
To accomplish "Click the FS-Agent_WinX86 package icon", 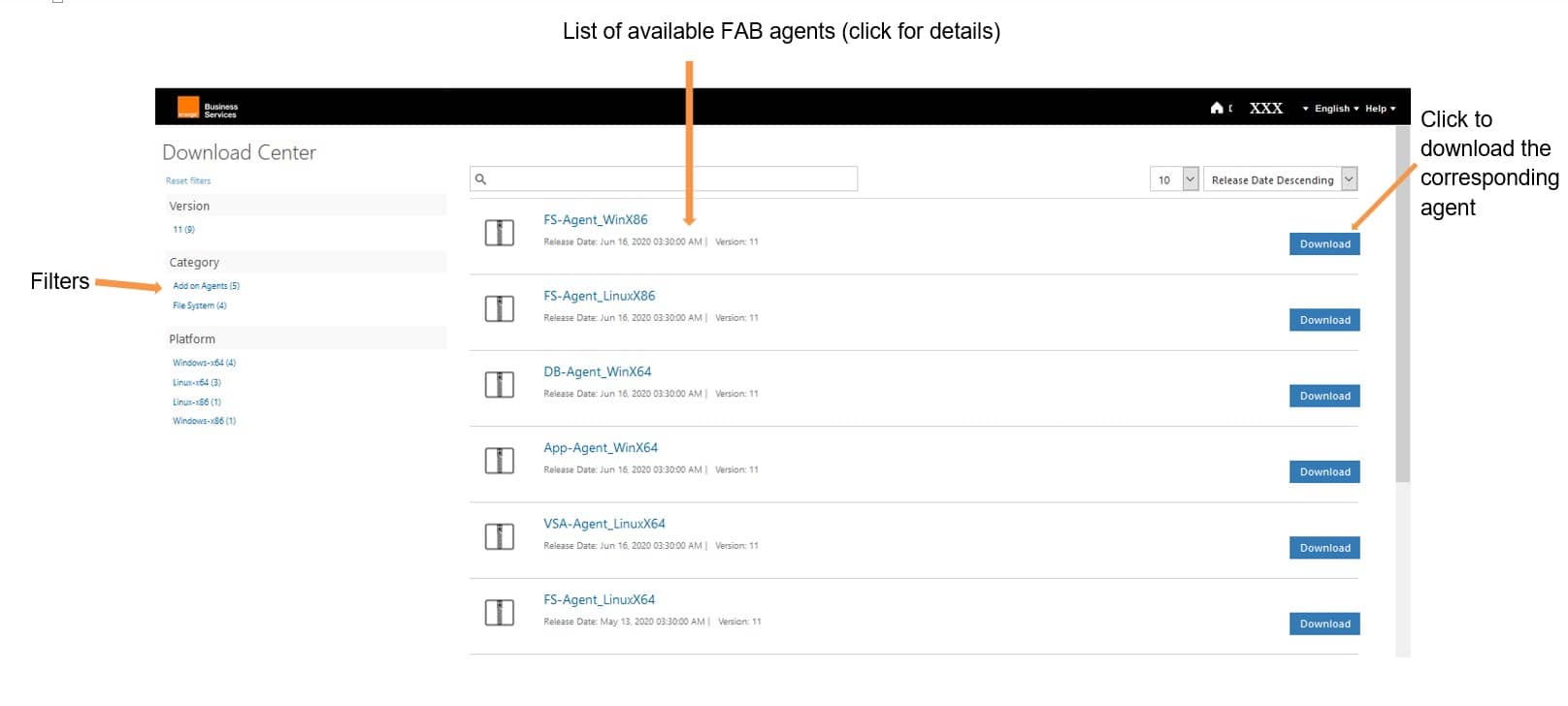I will point(499,233).
